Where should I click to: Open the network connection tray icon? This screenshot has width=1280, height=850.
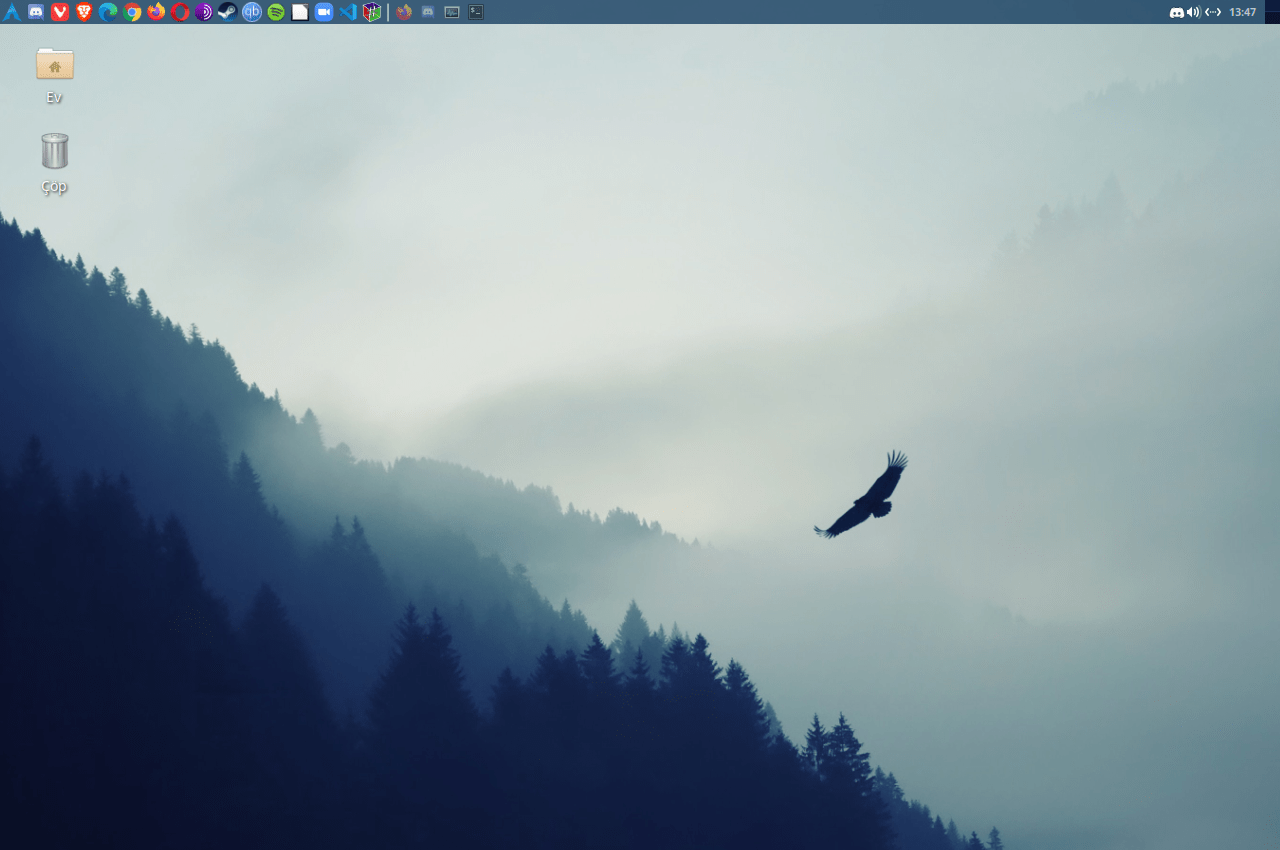(x=1213, y=12)
